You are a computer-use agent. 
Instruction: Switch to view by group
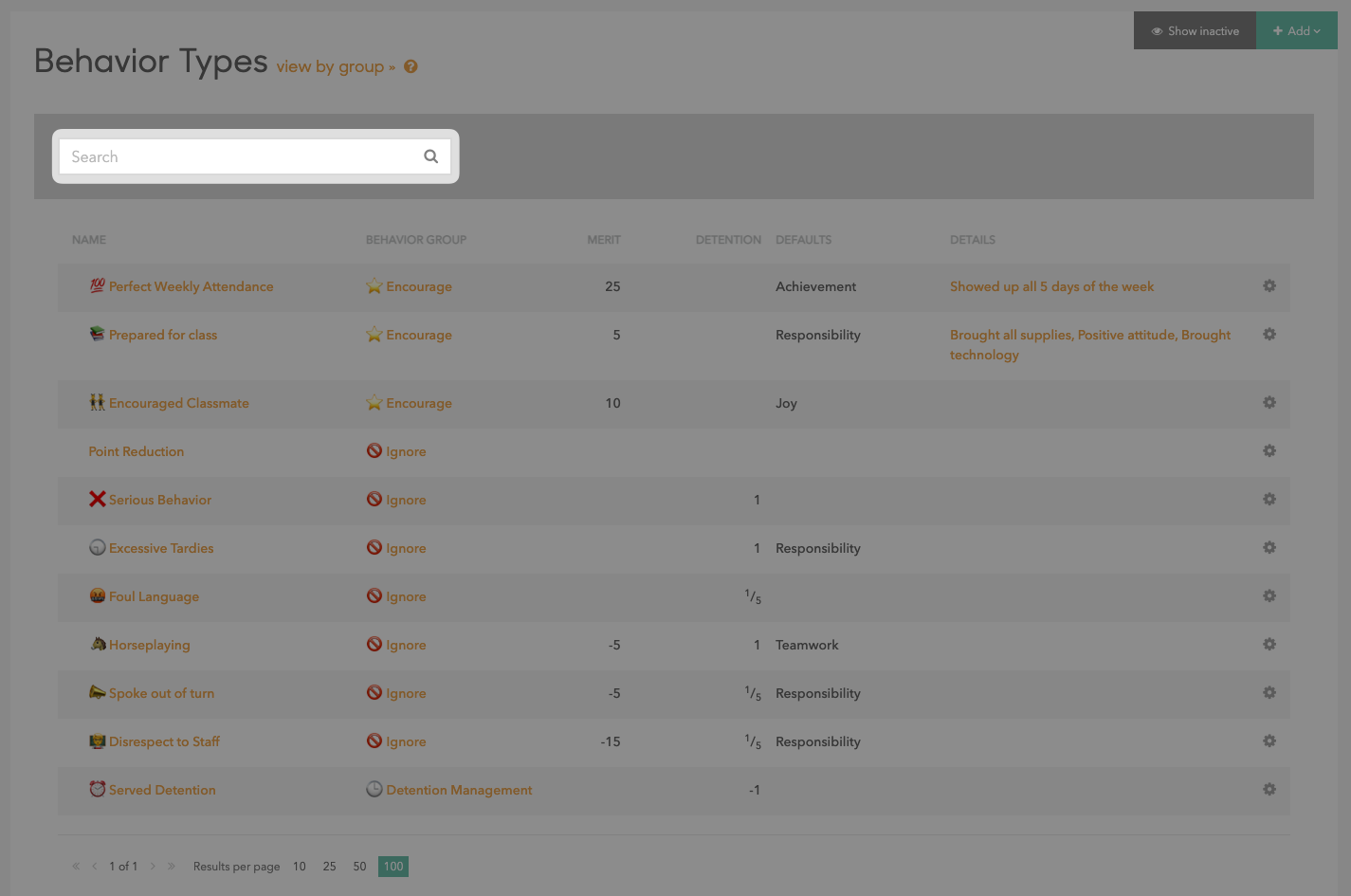pyautogui.click(x=335, y=67)
